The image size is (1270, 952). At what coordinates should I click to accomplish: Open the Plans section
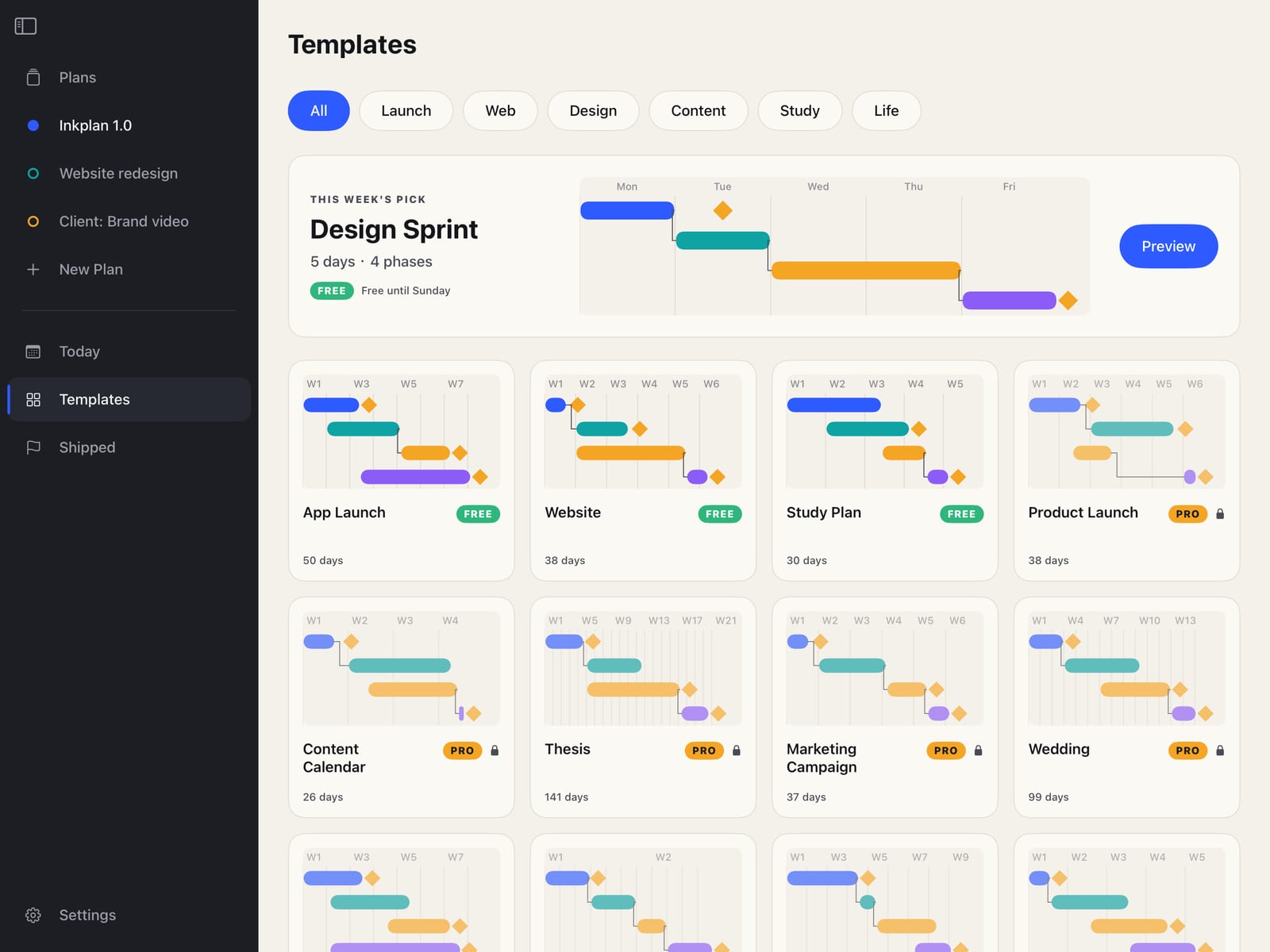click(129, 78)
